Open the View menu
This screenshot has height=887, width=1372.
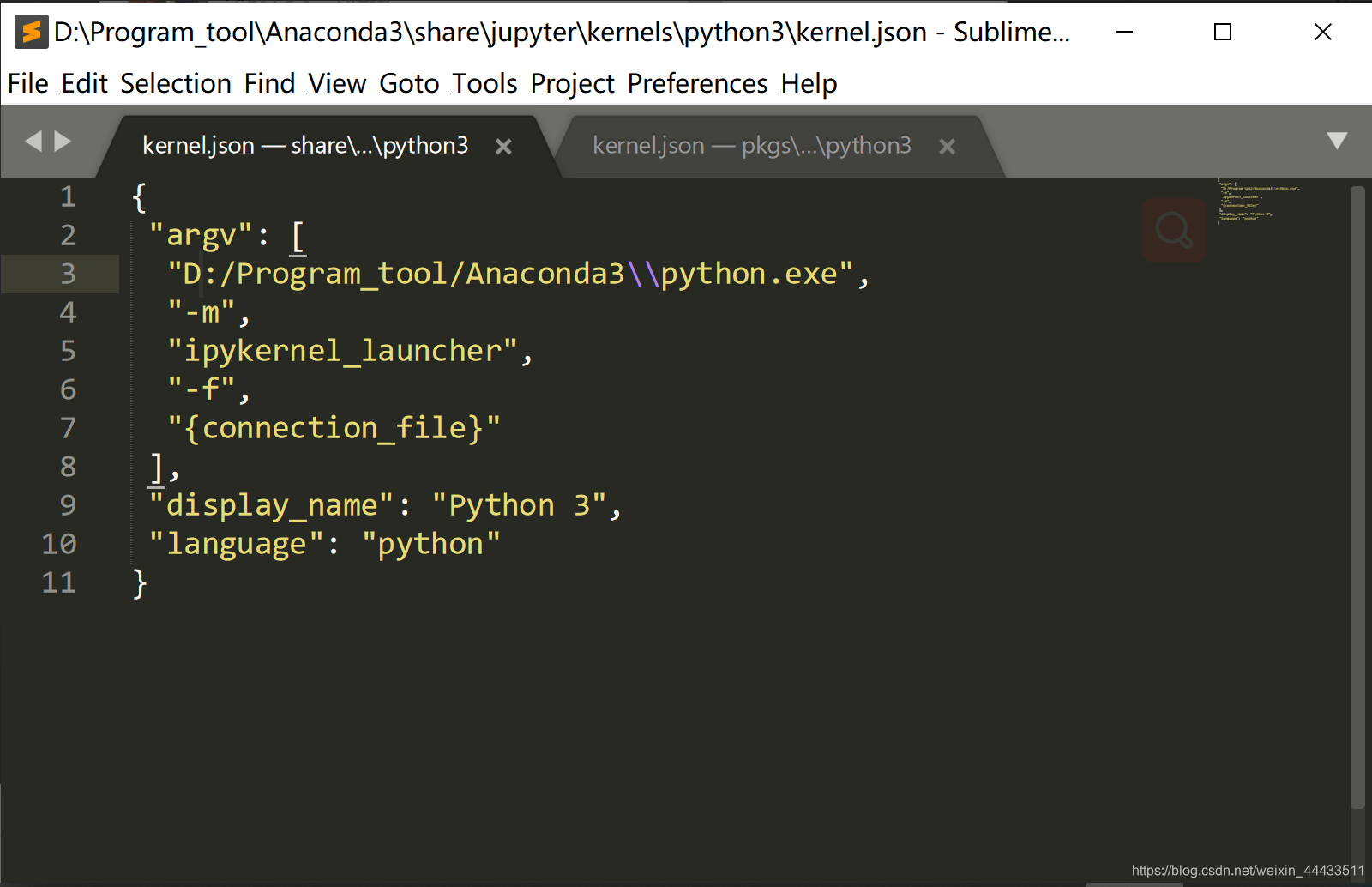point(337,83)
